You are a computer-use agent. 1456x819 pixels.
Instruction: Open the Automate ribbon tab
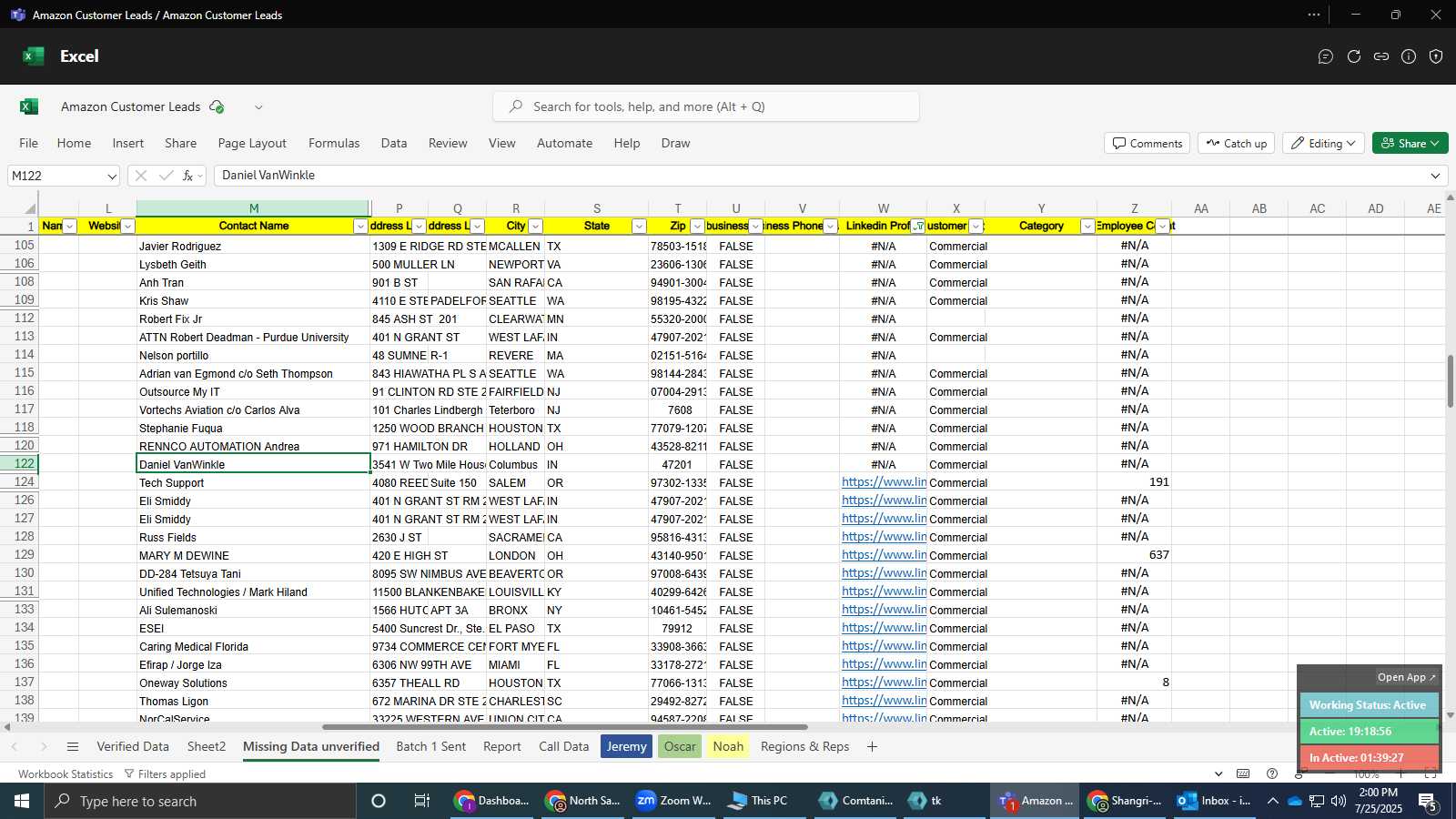pos(564,143)
